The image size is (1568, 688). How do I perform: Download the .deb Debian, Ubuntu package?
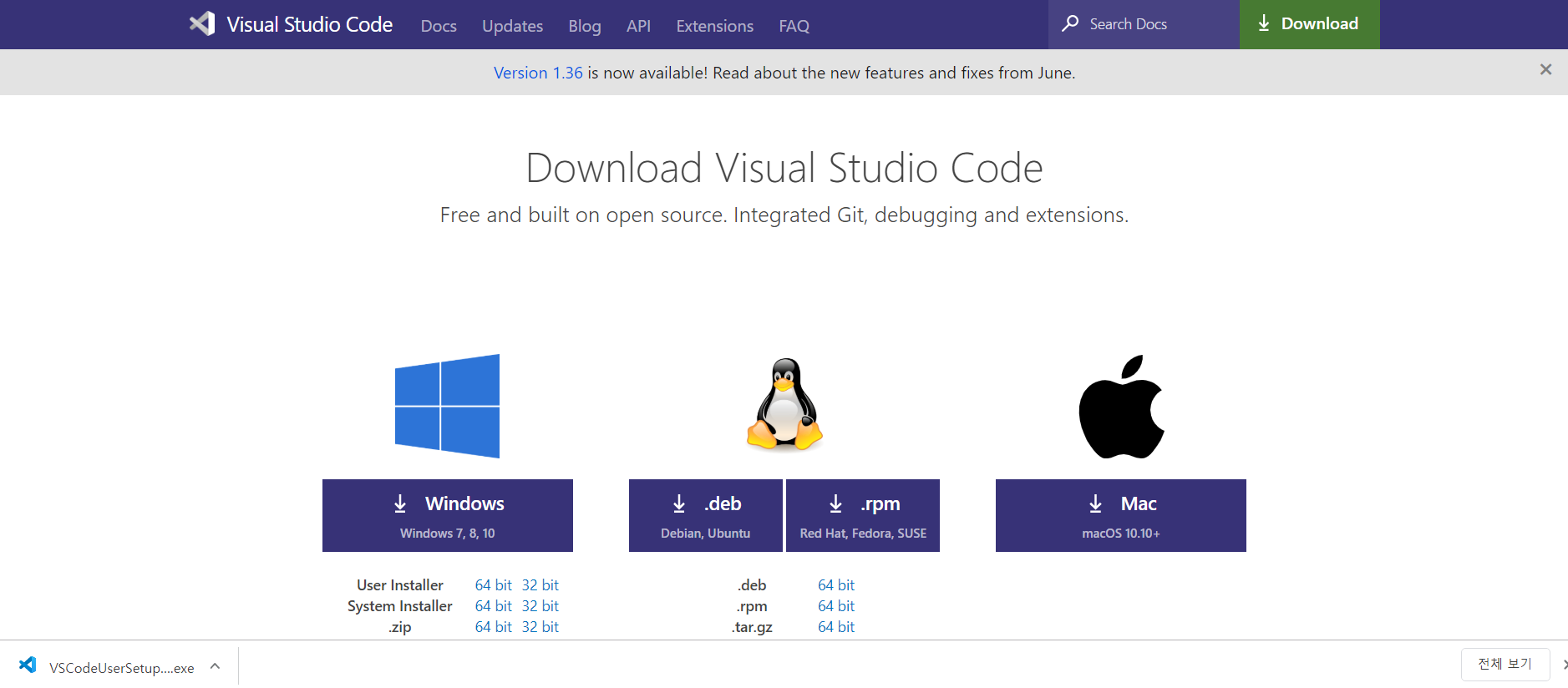click(x=706, y=515)
